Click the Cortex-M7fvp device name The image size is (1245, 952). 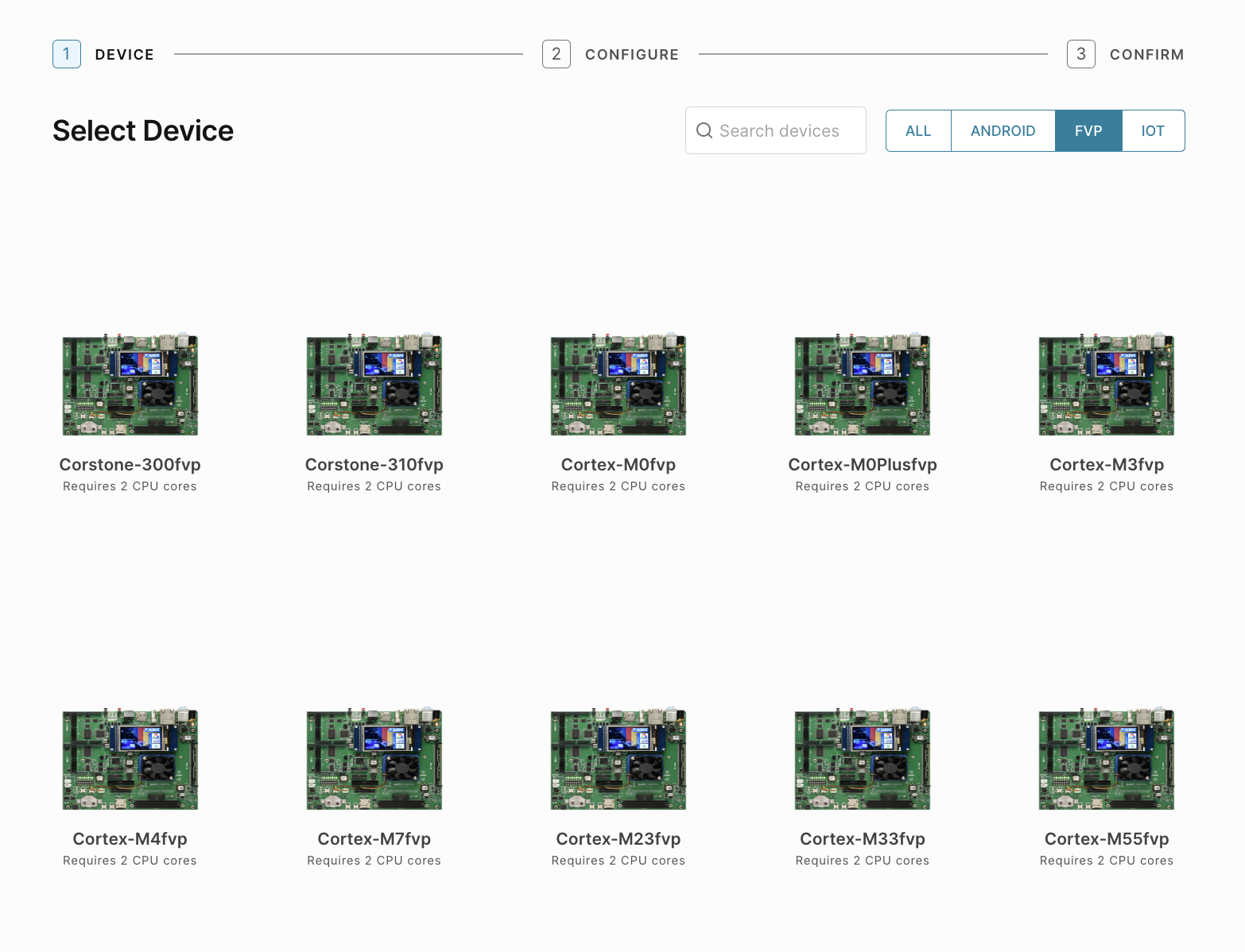click(x=374, y=839)
